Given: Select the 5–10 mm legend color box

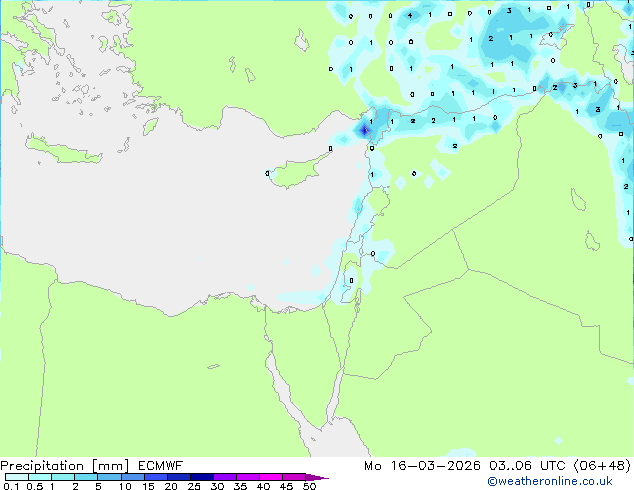Looking at the screenshot, I should [x=109, y=477].
